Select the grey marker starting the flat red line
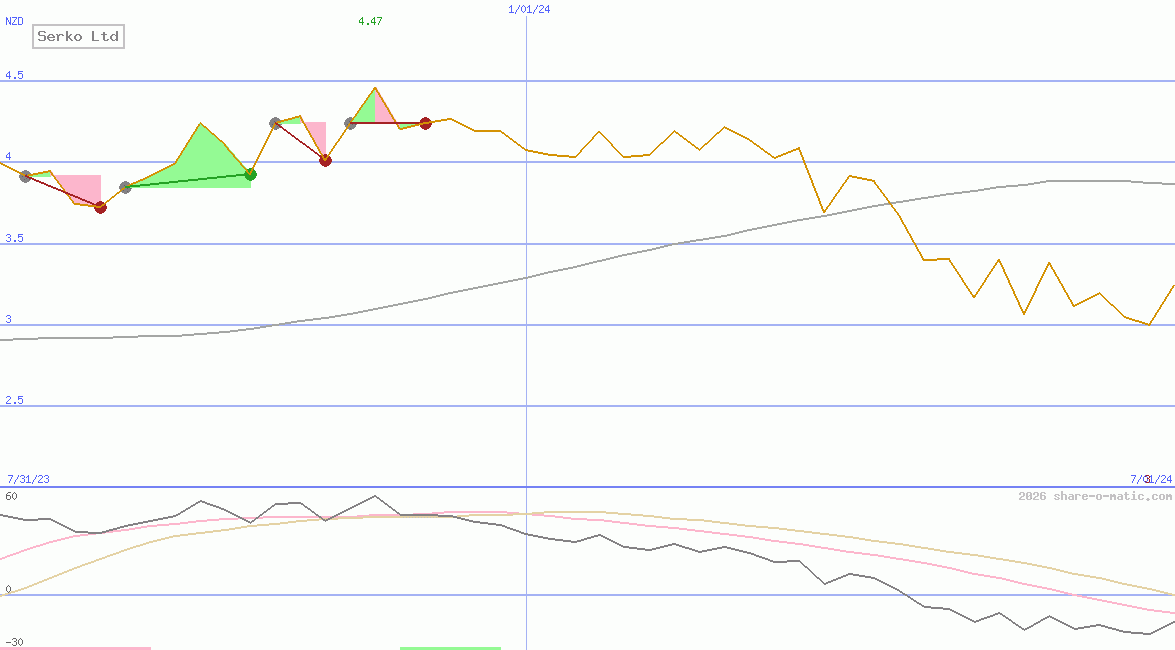1175x650 pixels. [350, 123]
